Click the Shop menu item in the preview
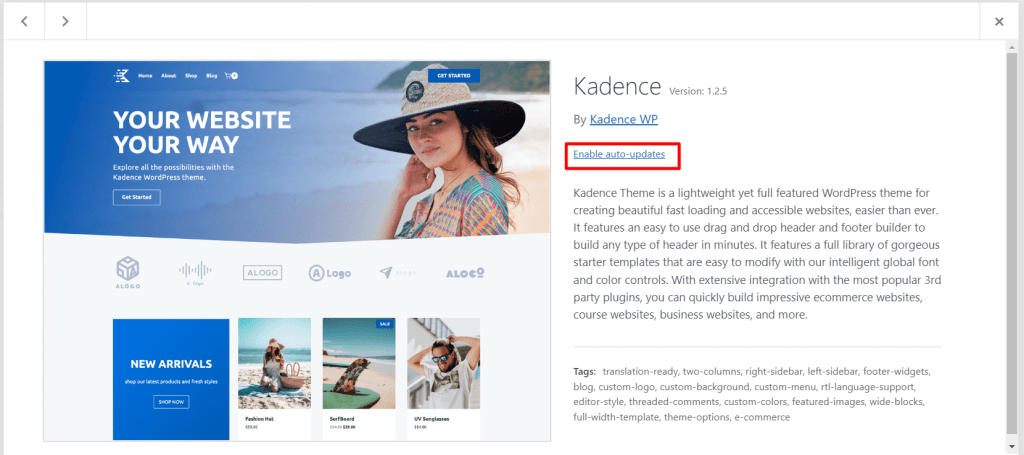 click(191, 76)
